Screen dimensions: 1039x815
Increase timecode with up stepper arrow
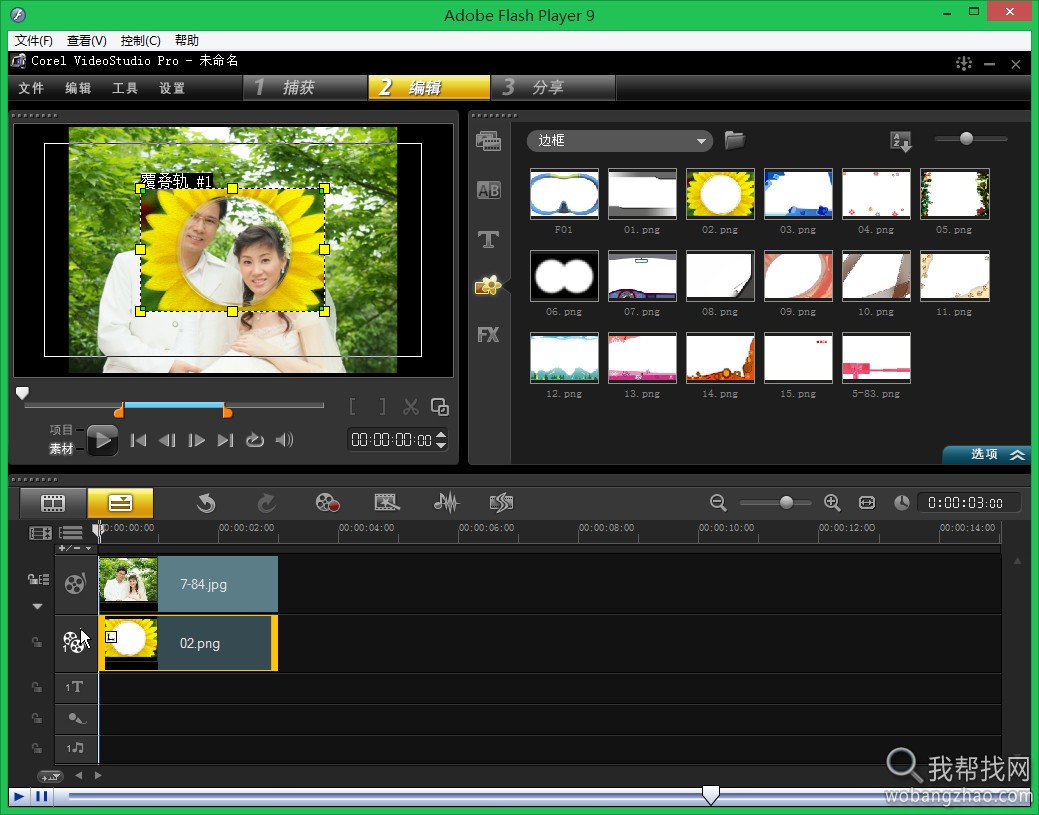pyautogui.click(x=441, y=435)
